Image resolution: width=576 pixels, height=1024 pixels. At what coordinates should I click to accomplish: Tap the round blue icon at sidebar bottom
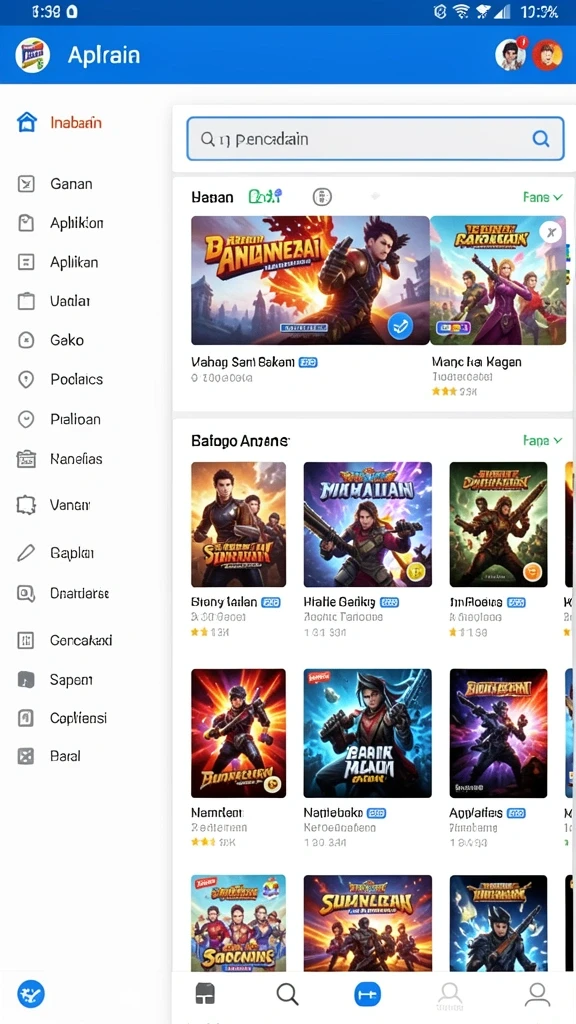click(31, 995)
